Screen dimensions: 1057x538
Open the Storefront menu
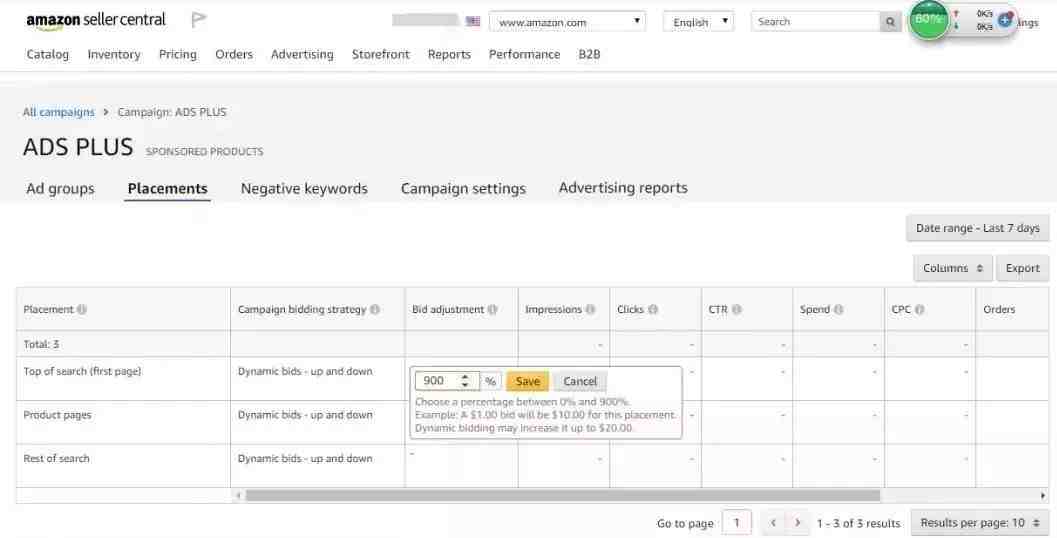point(381,55)
